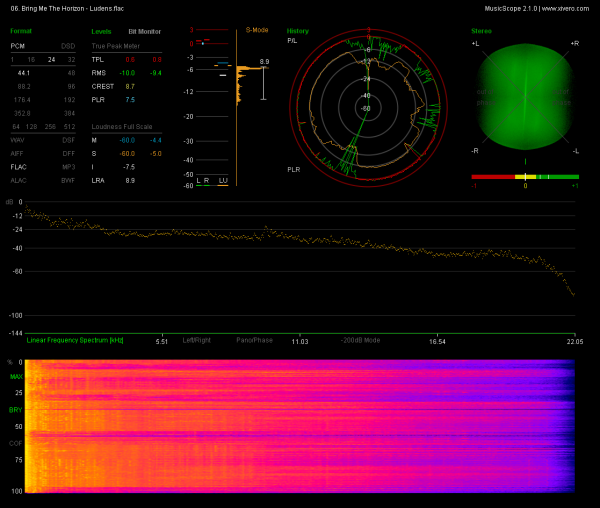Click the 384 sample rate indicator
This screenshot has width=600, height=508.
click(70, 114)
